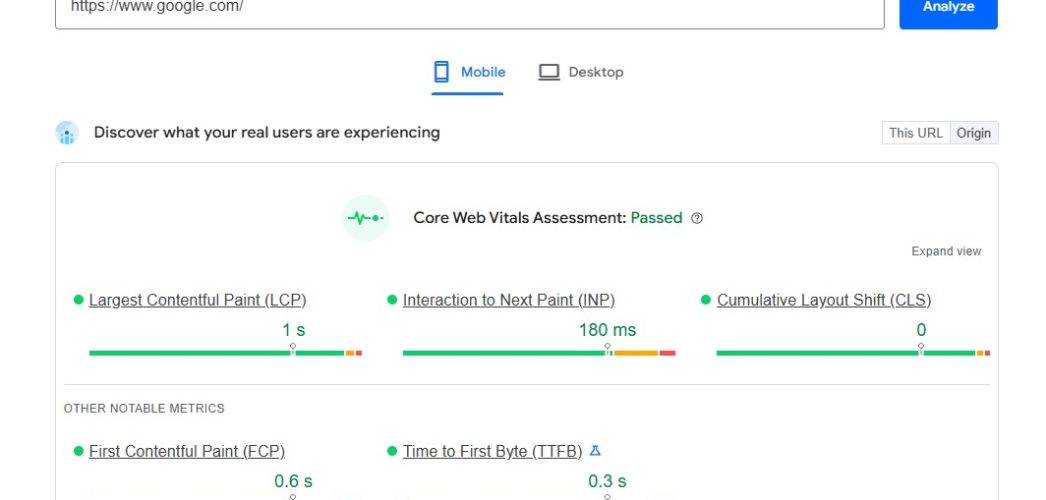
Task: Open the Time to First Byte (TTFB) link
Action: [492, 451]
